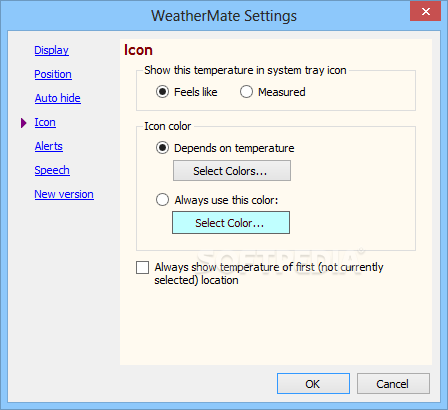Close the WeatherMate Settings window
Screen dimensions: 448x410
click(x=425, y=12)
